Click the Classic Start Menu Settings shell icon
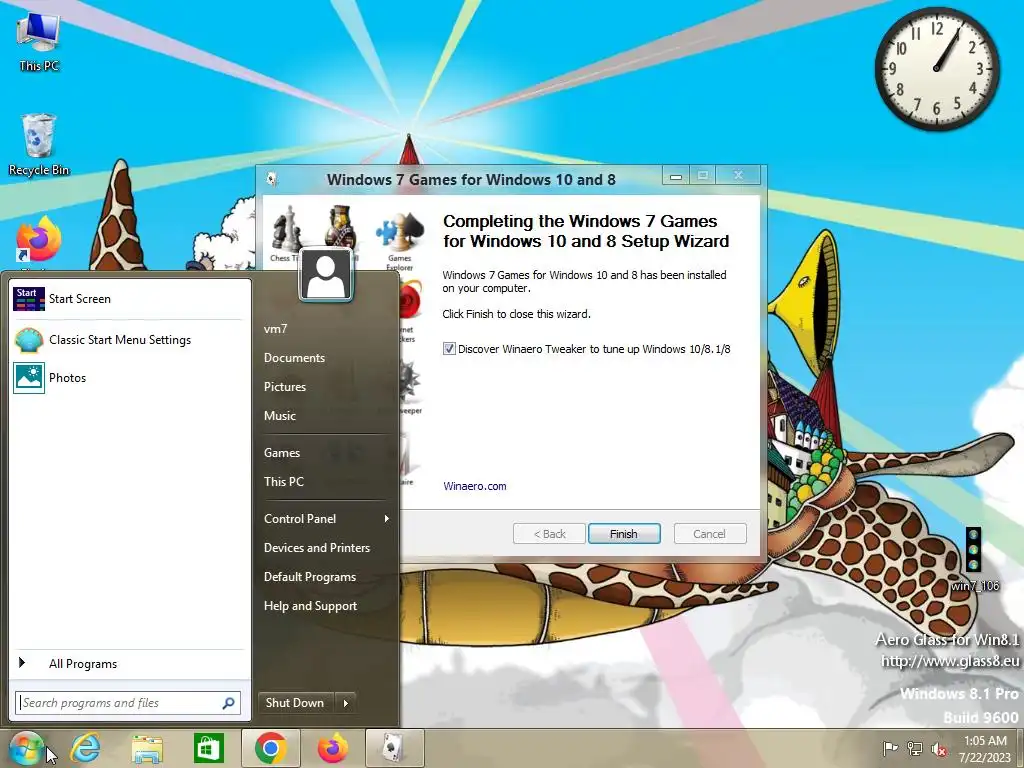Viewport: 1024px width, 768px height. pyautogui.click(x=29, y=340)
